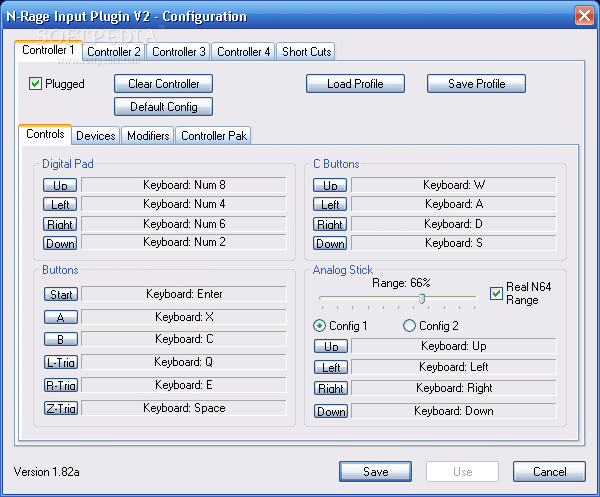Assign Analog Stick Up button

coord(331,346)
